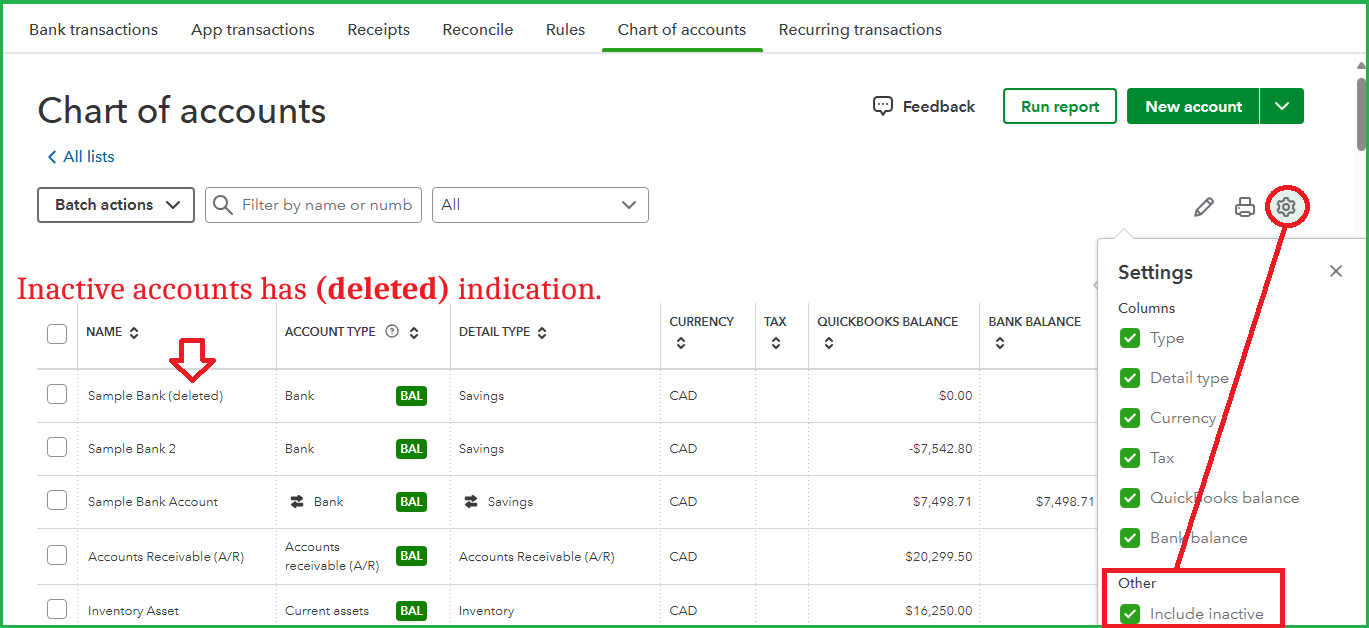Click BAL badge for Sample Bank 2
The image size is (1369, 628).
[x=411, y=449]
